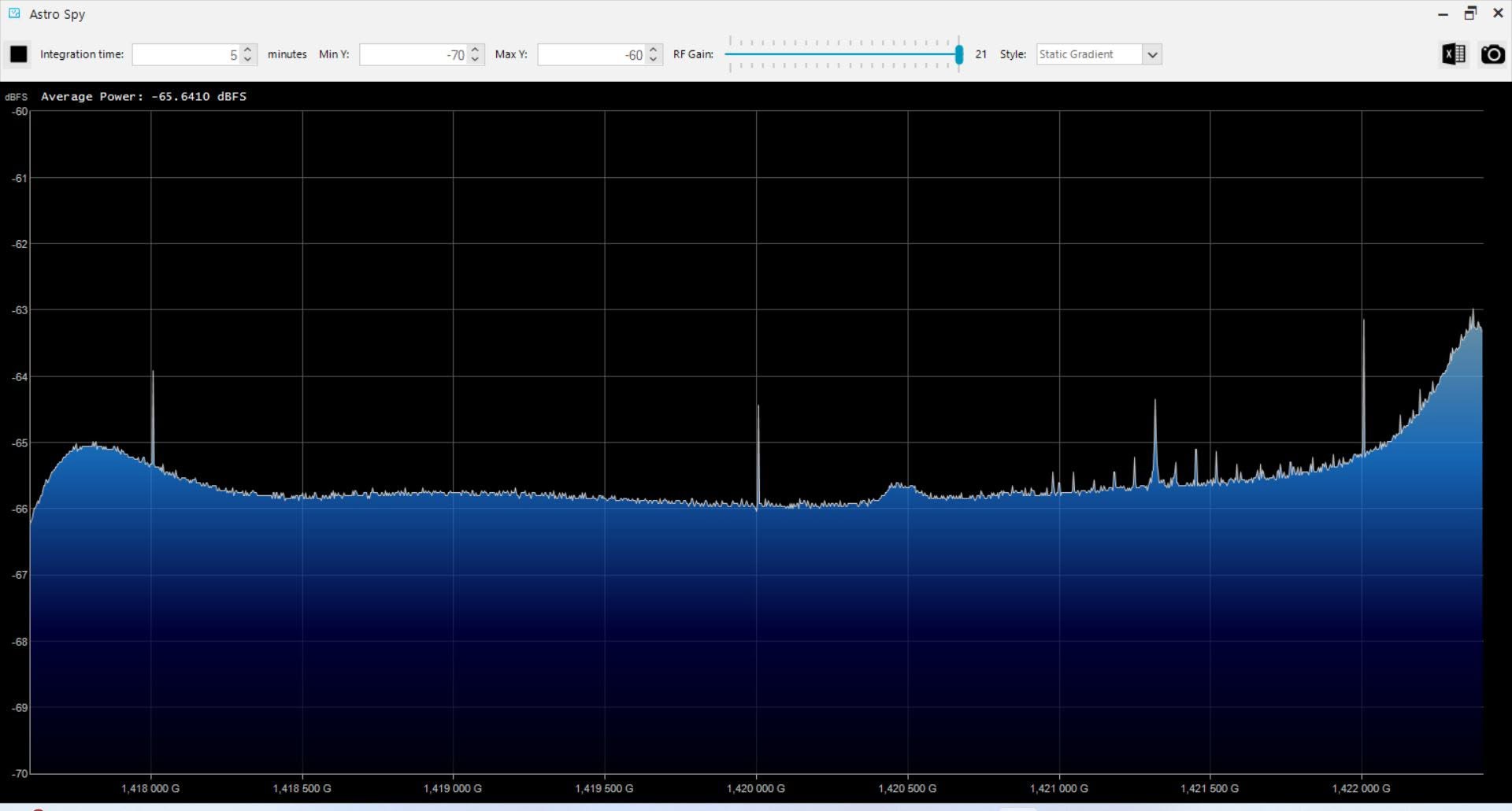Viewport: 1512px width, 811px height.
Task: Click the 'RF Gain:' label
Action: (x=693, y=54)
